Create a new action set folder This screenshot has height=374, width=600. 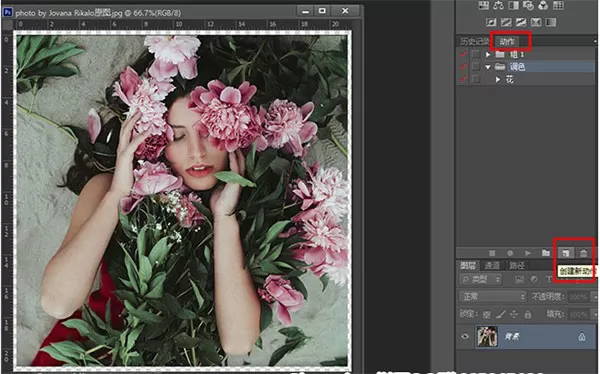tap(546, 253)
